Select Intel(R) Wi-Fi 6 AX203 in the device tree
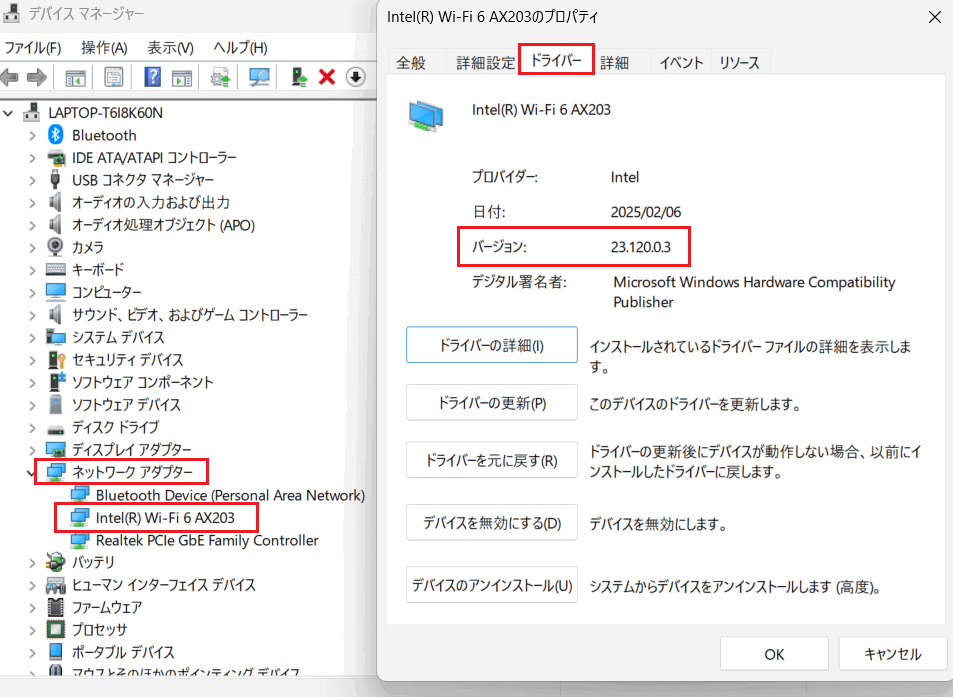This screenshot has width=953, height=697. click(x=165, y=518)
